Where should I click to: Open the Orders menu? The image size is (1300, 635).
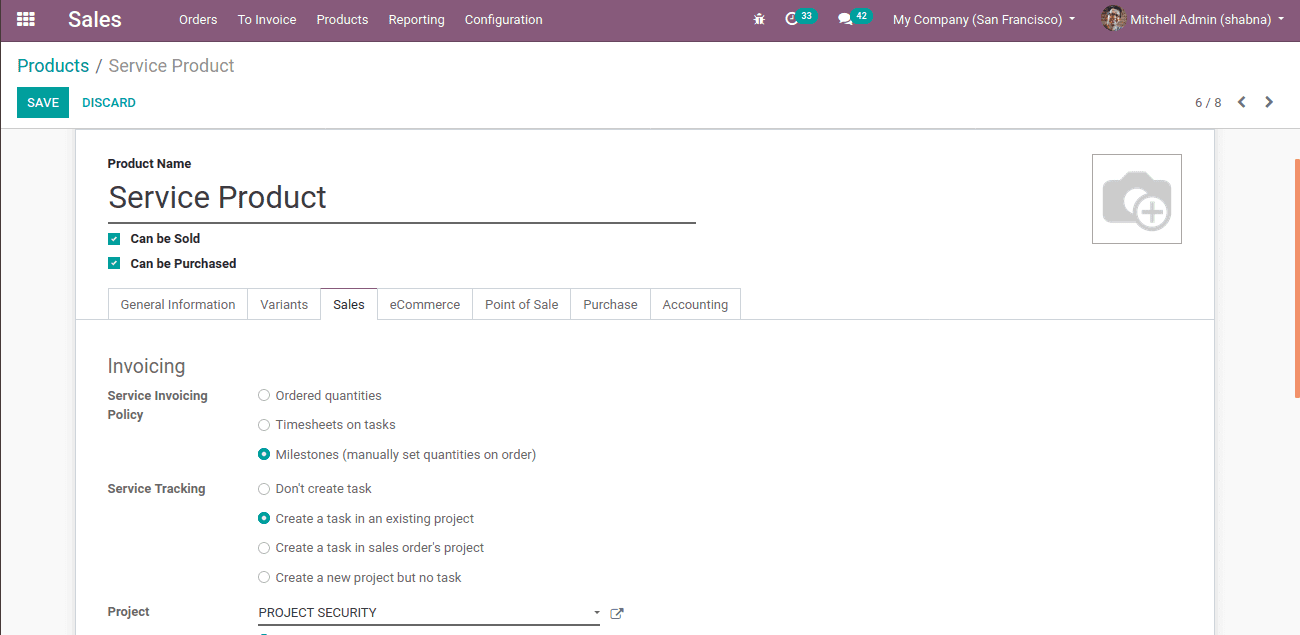[x=198, y=19]
